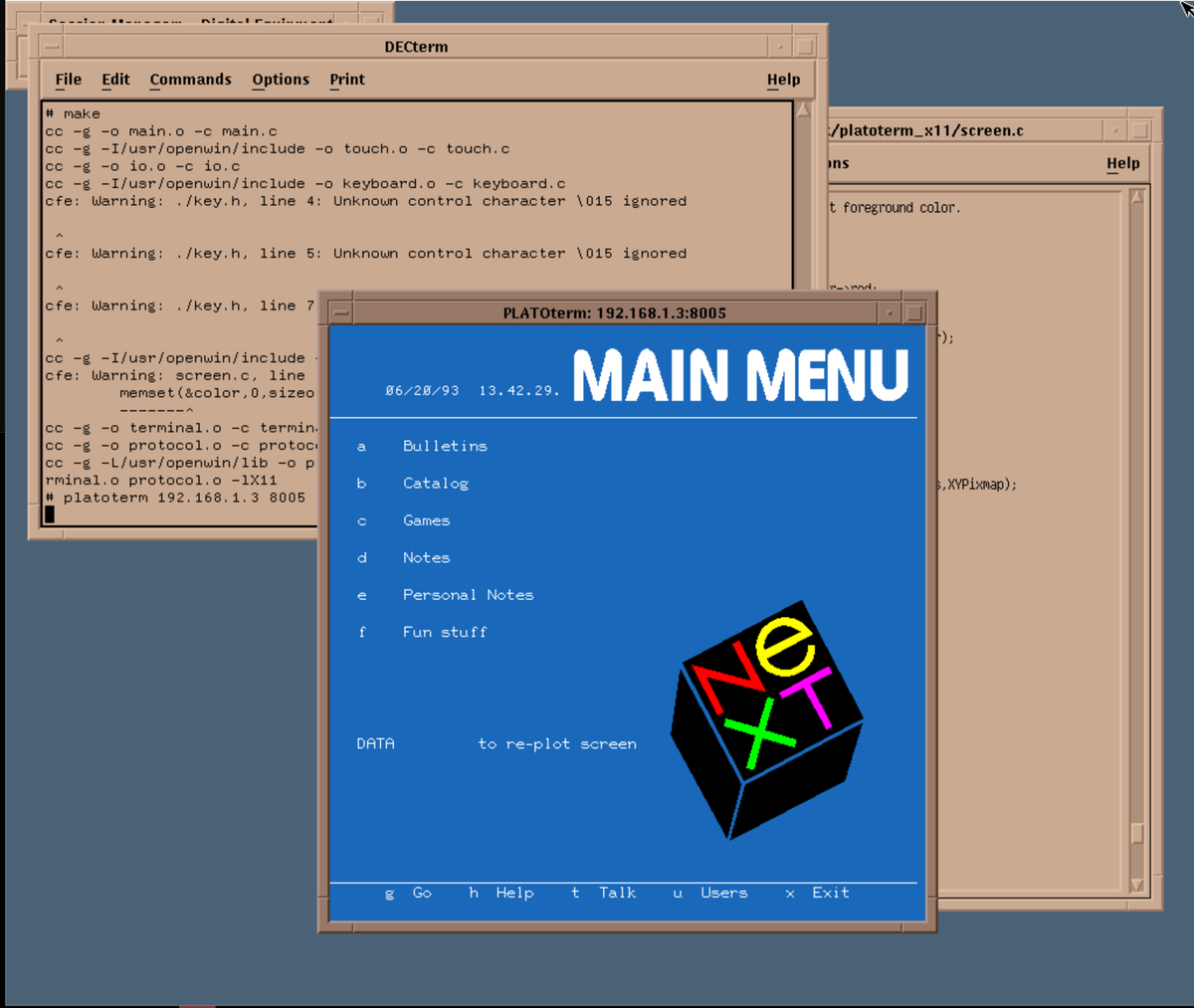Click the '# make' line in DECterm
Screen dimensions: 1194x1008
click(x=73, y=113)
